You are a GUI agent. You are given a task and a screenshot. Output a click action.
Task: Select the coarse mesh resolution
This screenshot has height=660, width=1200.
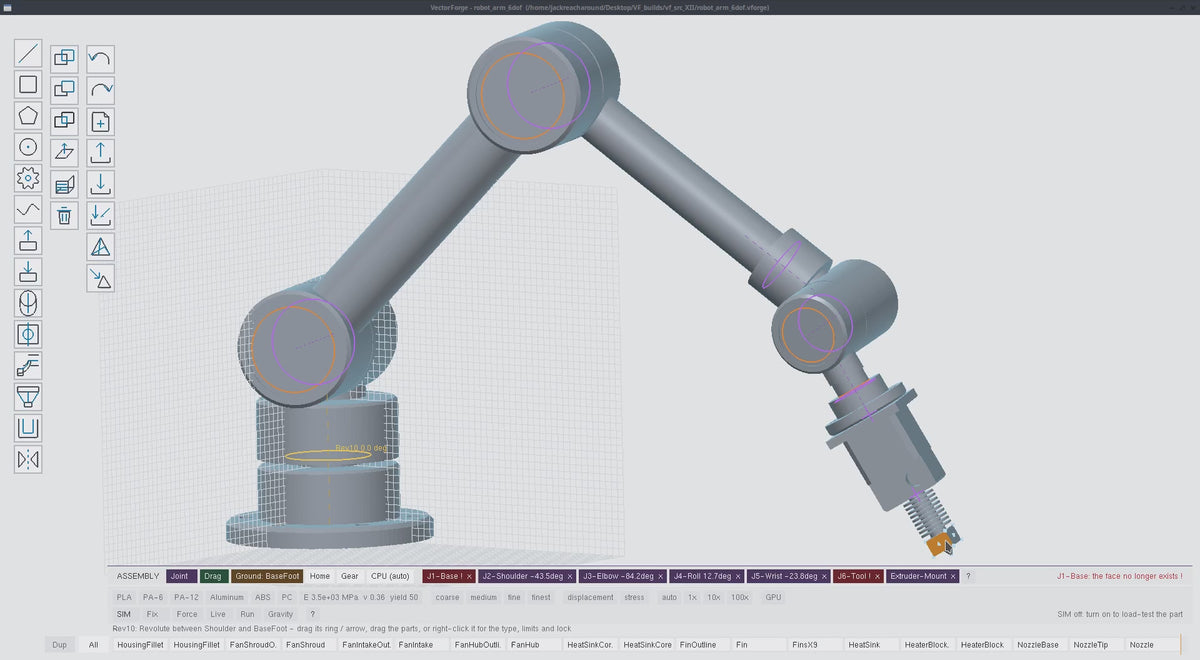click(447, 597)
